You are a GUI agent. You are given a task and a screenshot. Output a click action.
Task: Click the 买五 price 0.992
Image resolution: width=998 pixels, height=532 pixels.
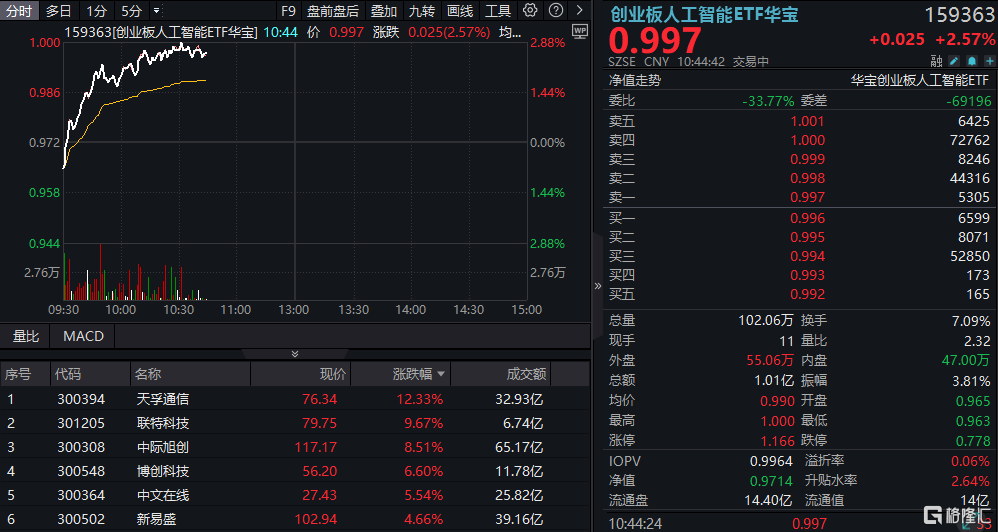pos(807,295)
